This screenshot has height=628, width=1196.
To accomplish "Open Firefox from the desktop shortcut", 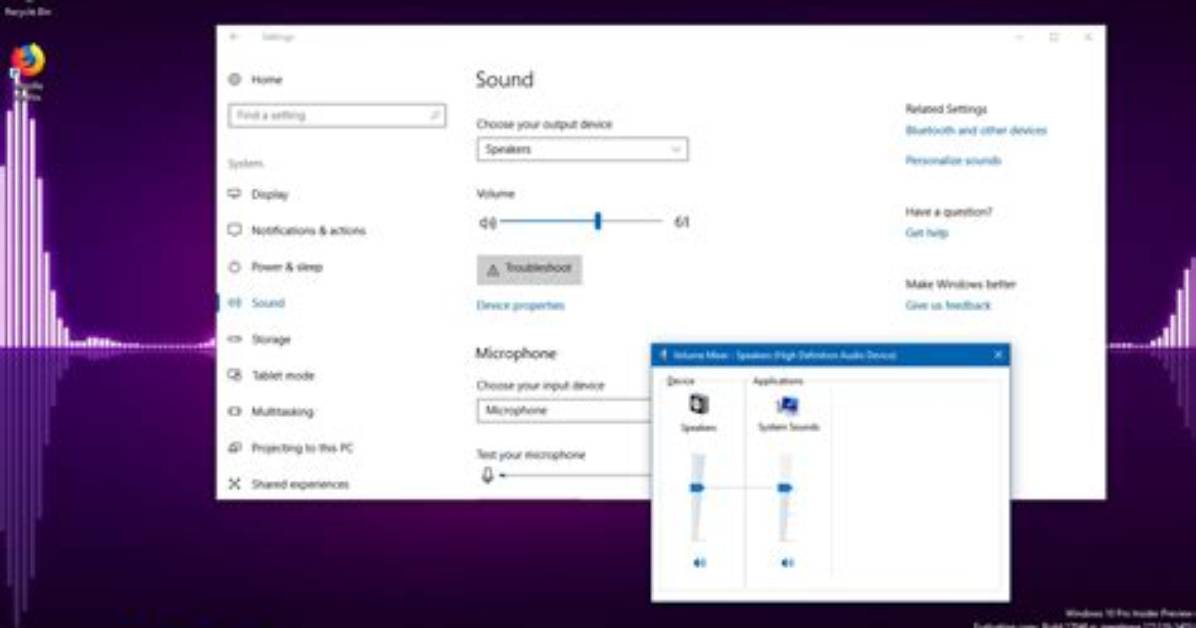I will point(27,62).
